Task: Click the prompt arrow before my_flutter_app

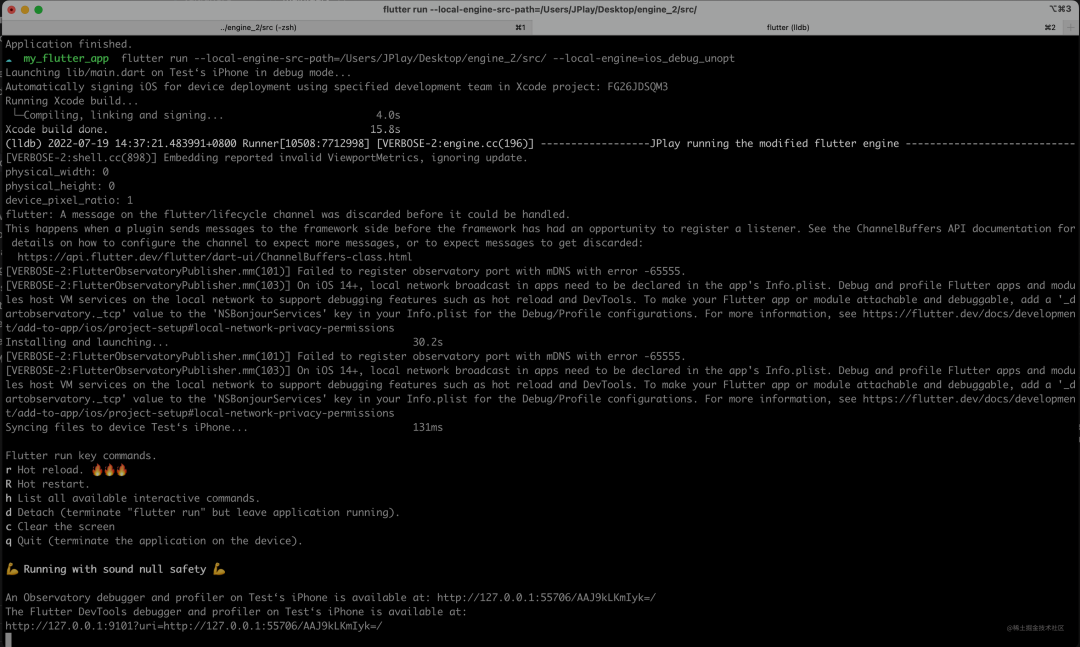Action: point(9,59)
